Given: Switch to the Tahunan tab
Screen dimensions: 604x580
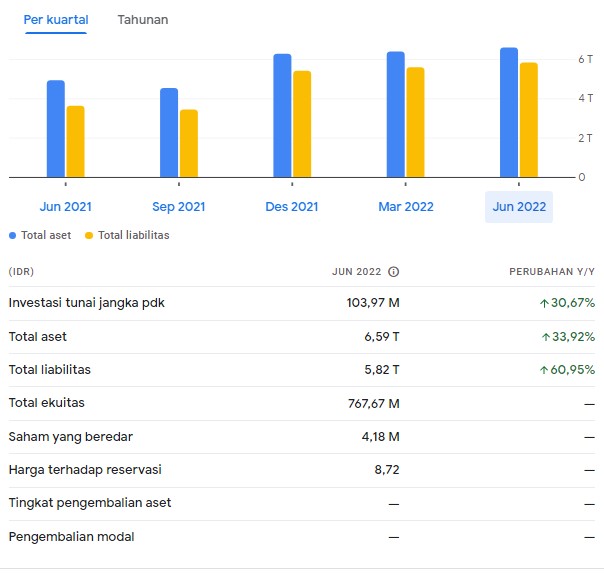Looking at the screenshot, I should [x=143, y=20].
